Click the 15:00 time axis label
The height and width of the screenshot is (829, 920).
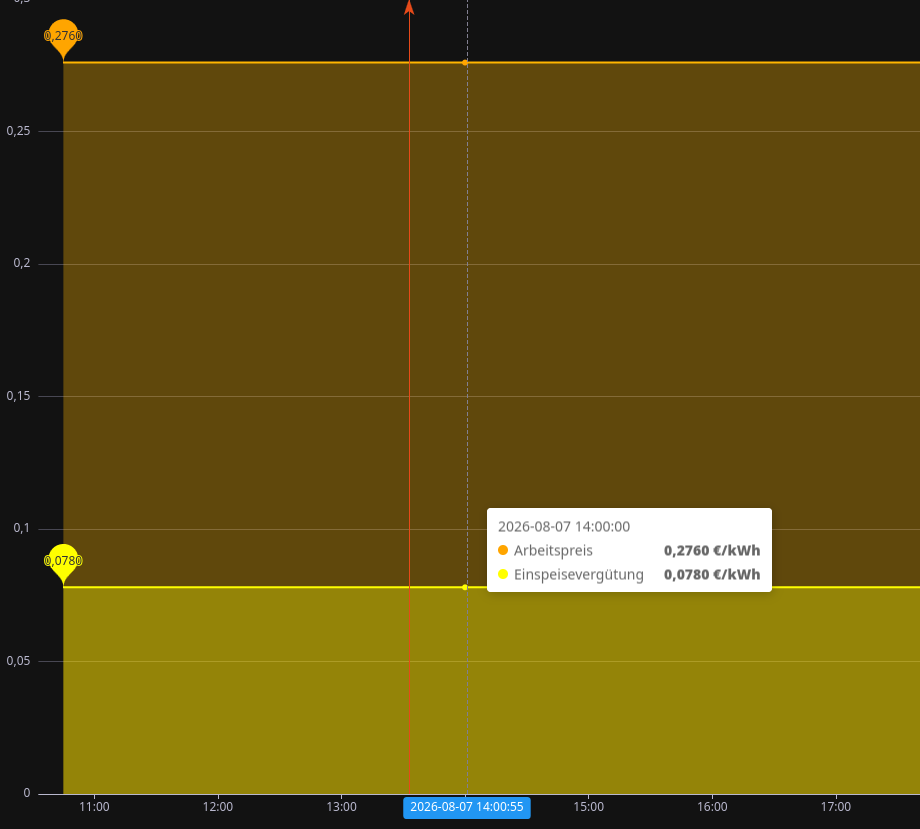(x=588, y=807)
